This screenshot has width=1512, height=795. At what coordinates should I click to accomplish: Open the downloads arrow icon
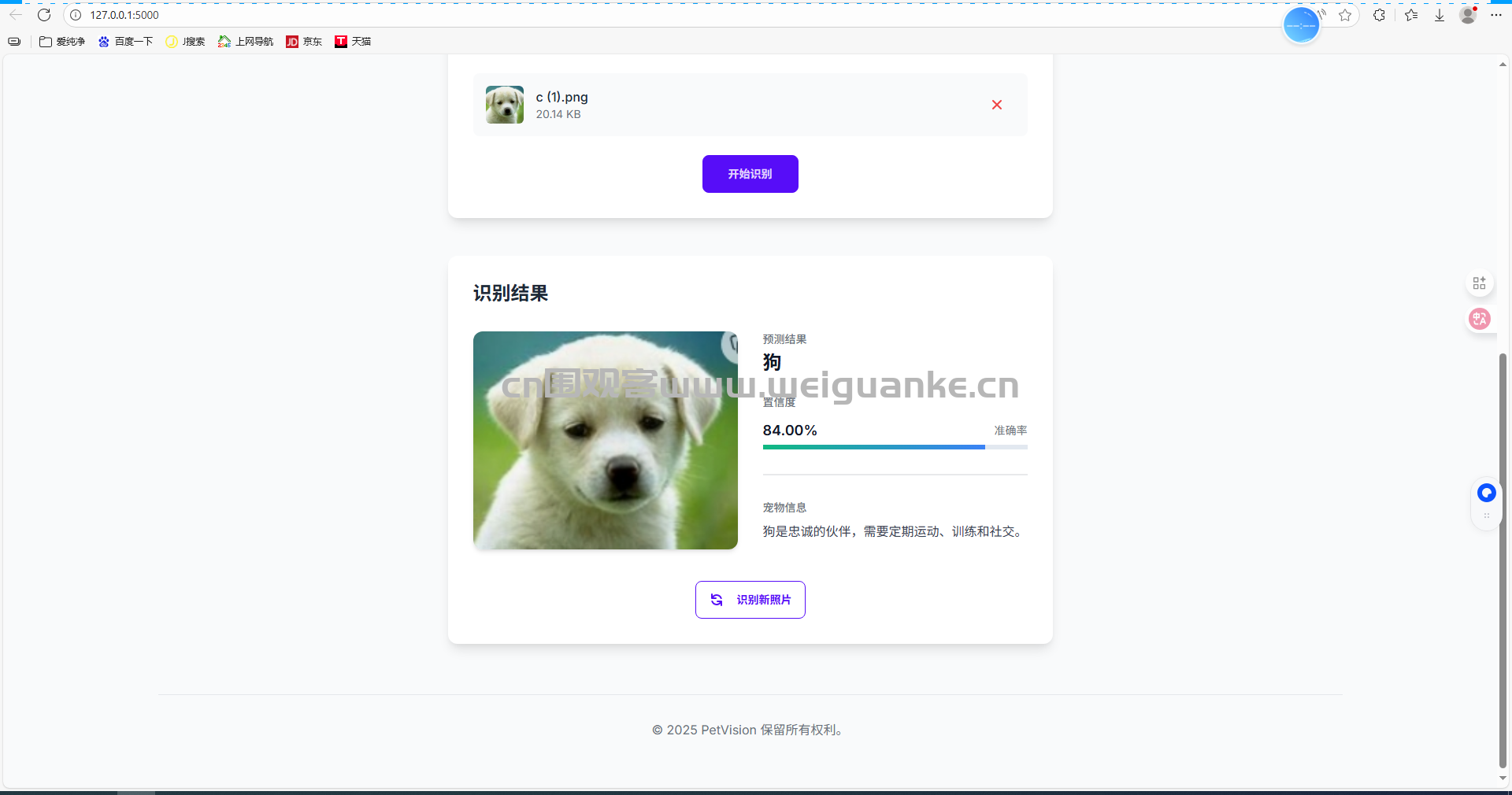click(x=1440, y=15)
